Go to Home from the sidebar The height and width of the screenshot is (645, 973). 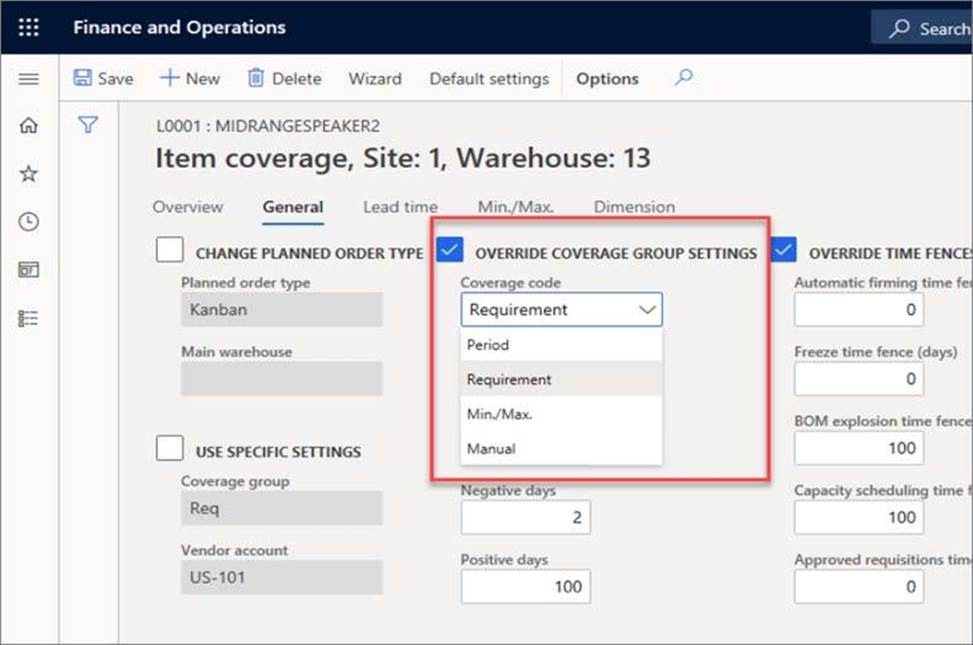[x=29, y=126]
